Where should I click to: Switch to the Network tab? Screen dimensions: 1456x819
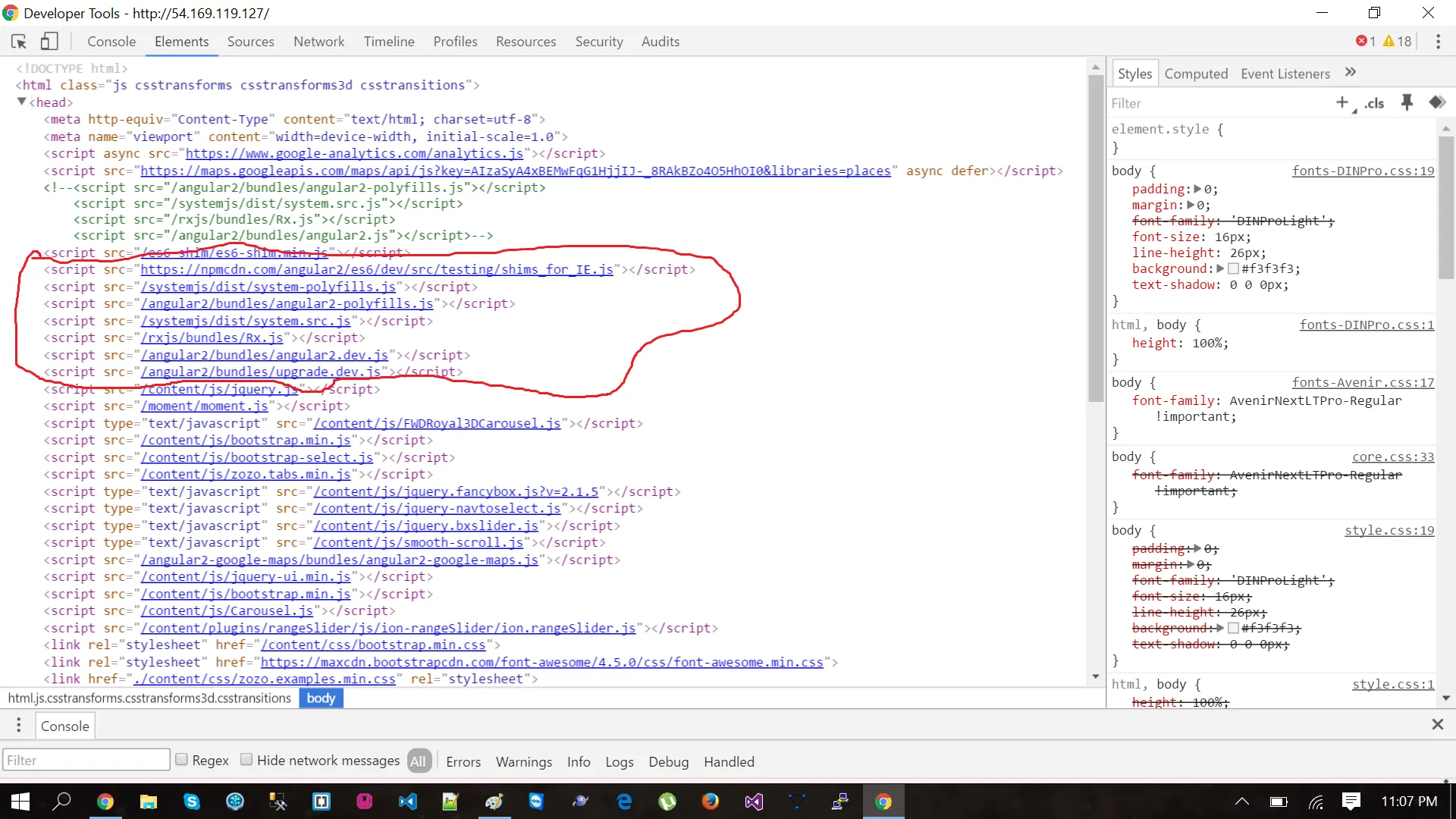[x=318, y=42]
